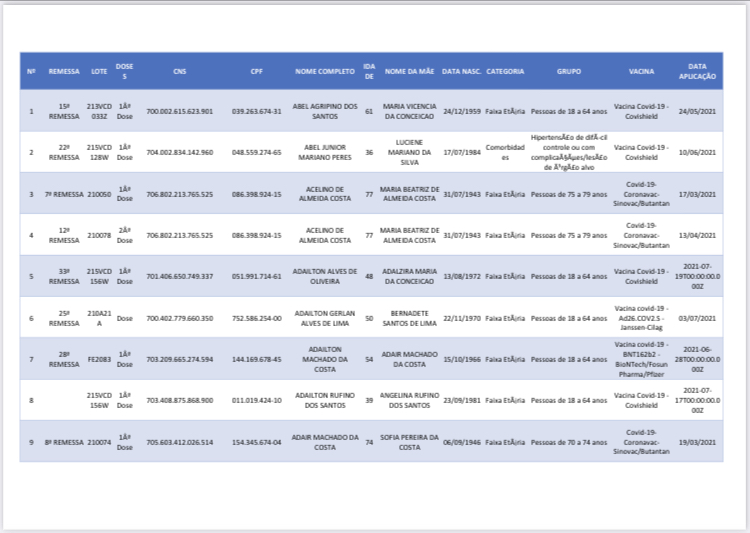The height and width of the screenshot is (533, 750).
Task: Select the GRUPO column header
Action: (x=569, y=72)
